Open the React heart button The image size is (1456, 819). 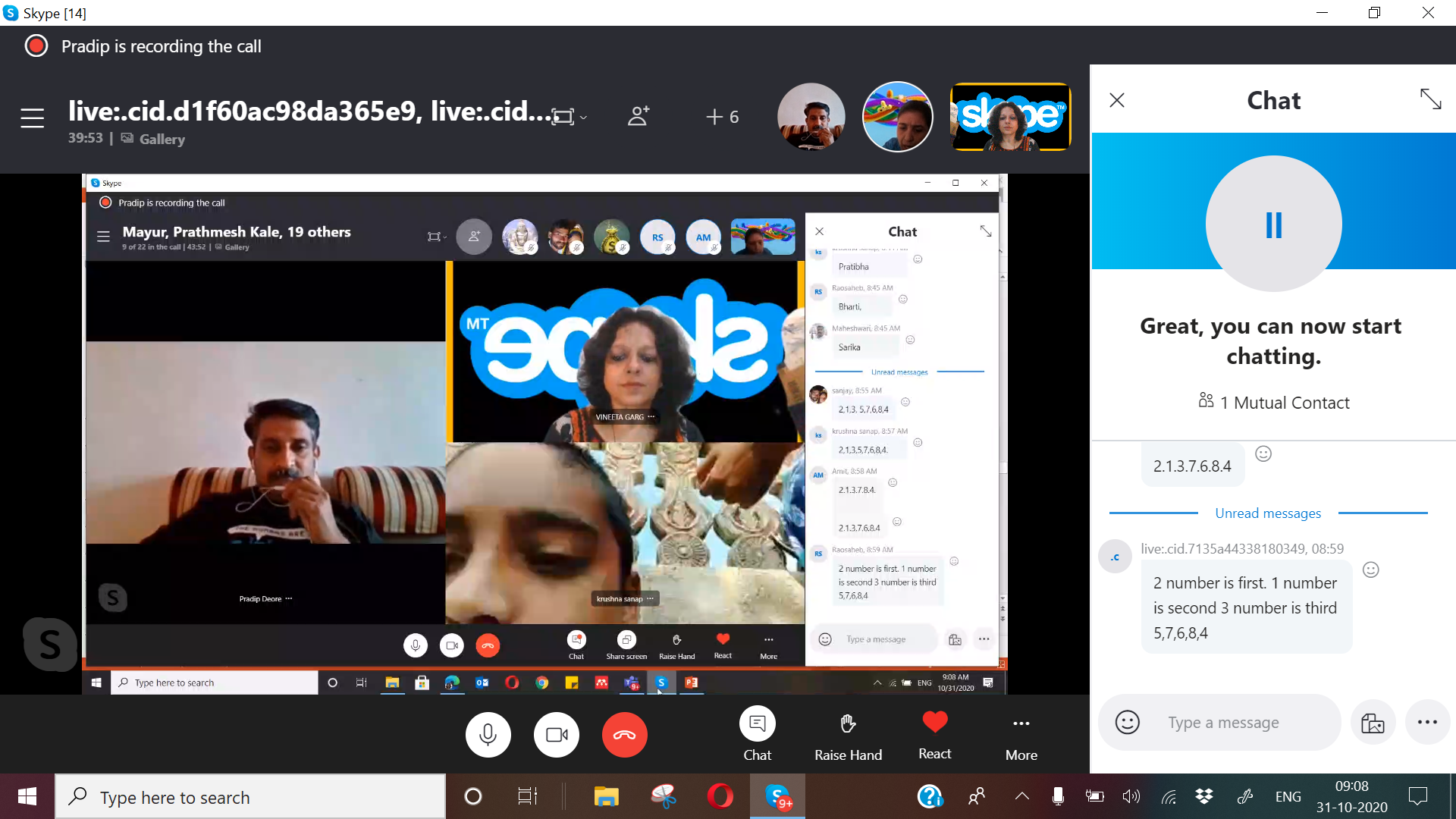click(x=935, y=734)
